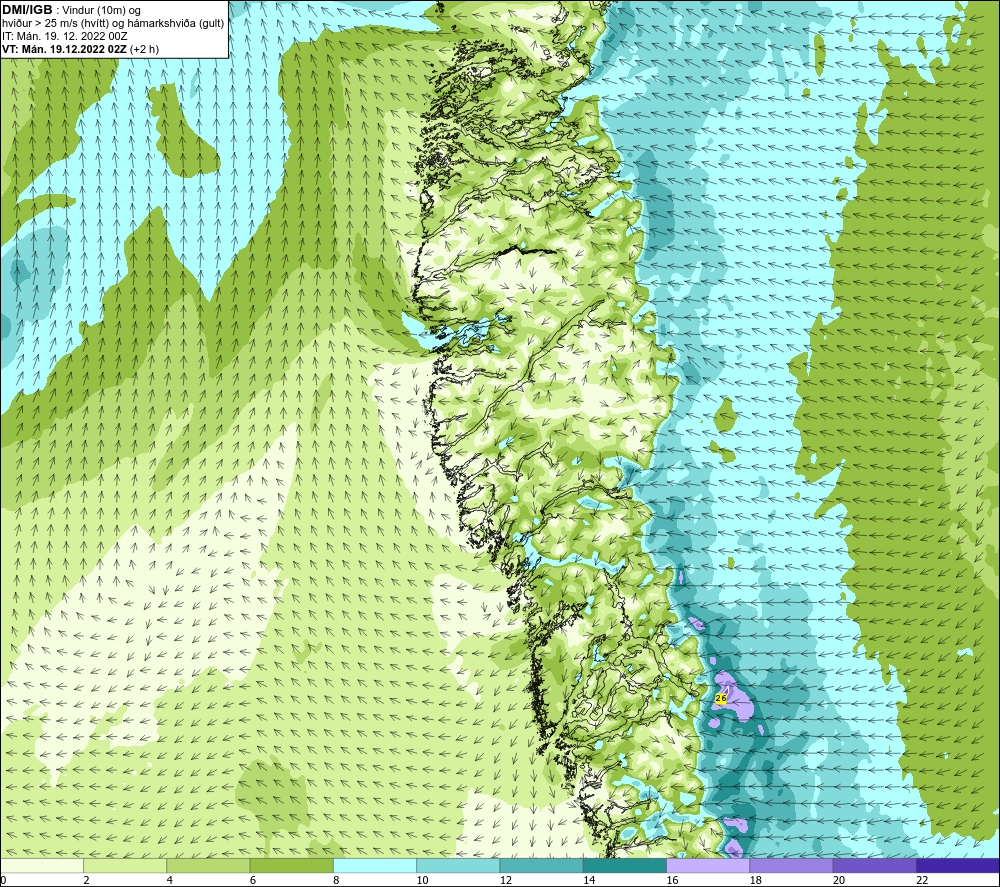Pick the green 4–6 m/s legend swatch
Screen dimensions: 1000x887
point(208,865)
